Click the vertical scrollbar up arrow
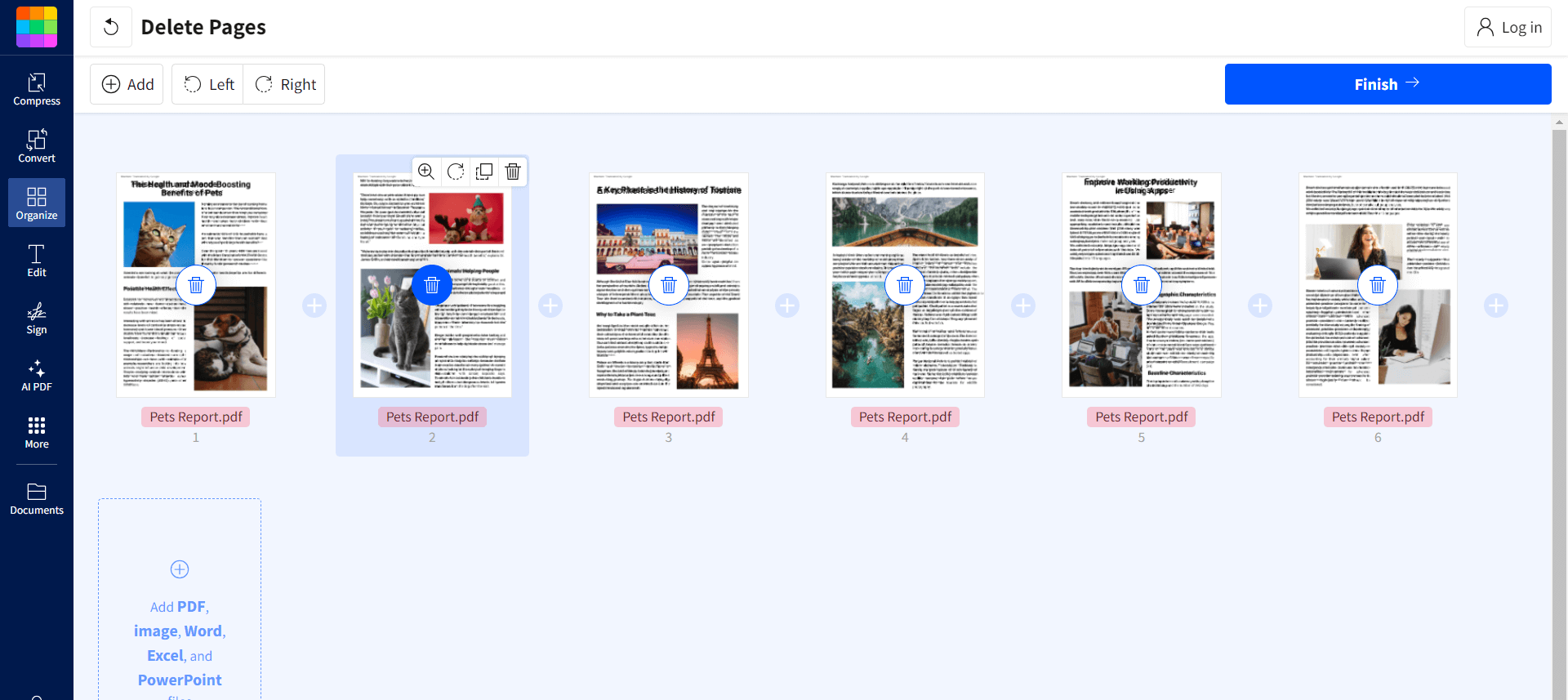Screen dimensions: 1568x700 point(1559,123)
